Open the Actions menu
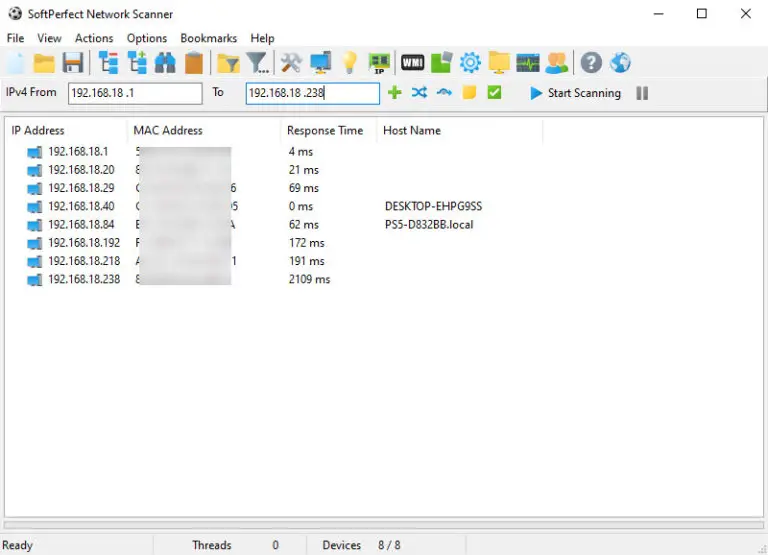Viewport: 768px width, 555px height. pos(94,38)
